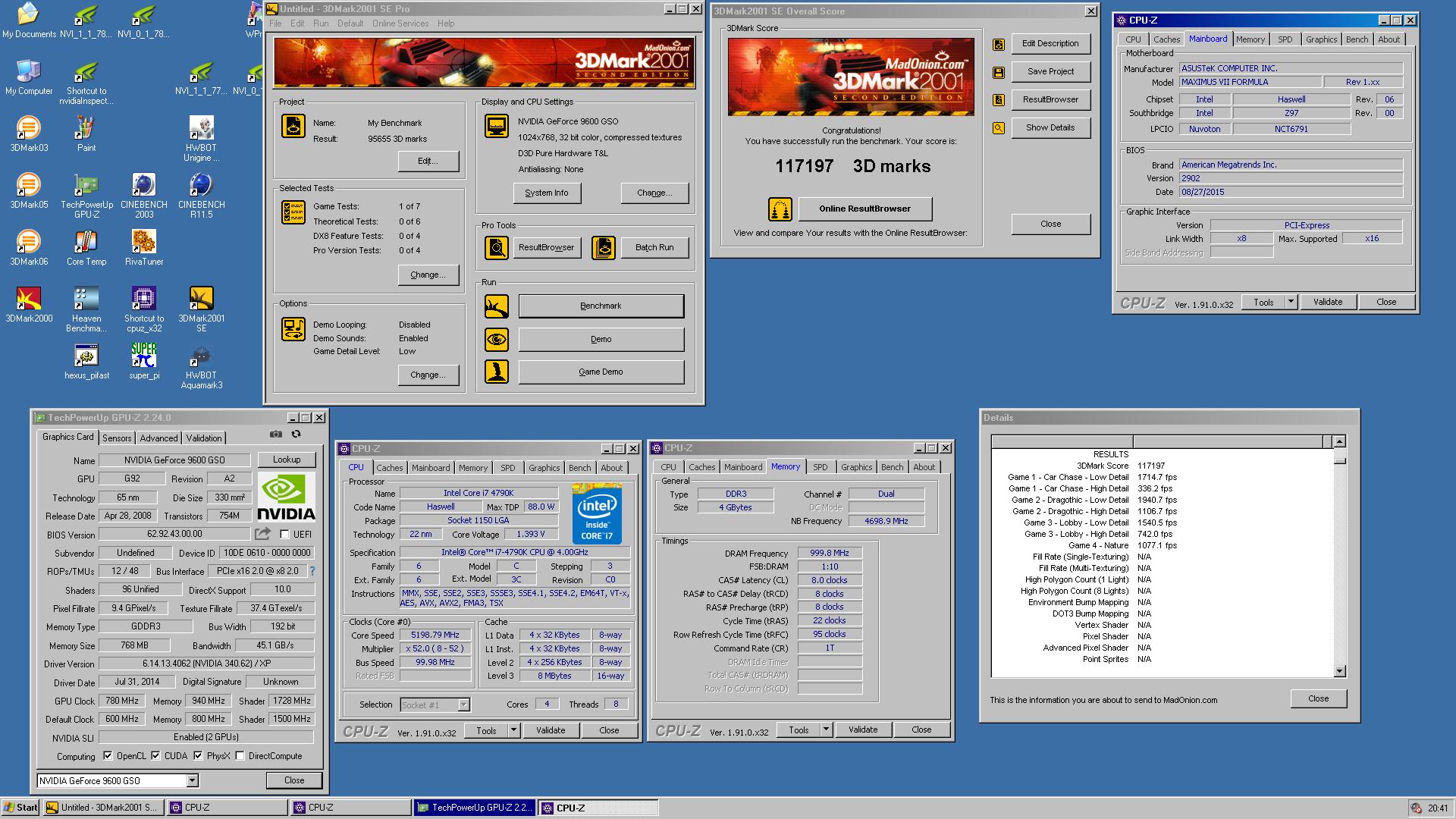Open the Socket #1 selection dropdown
The height and width of the screenshot is (819, 1456).
point(463,705)
